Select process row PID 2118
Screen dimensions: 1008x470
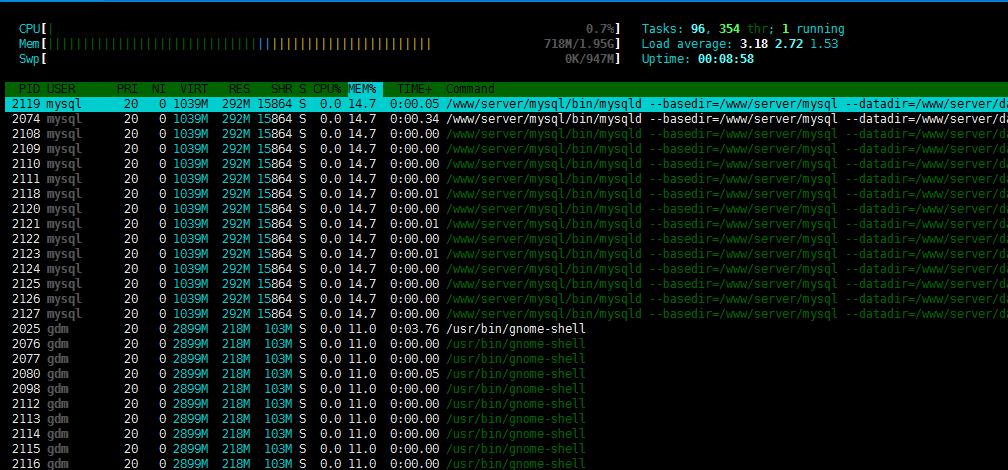coord(506,194)
